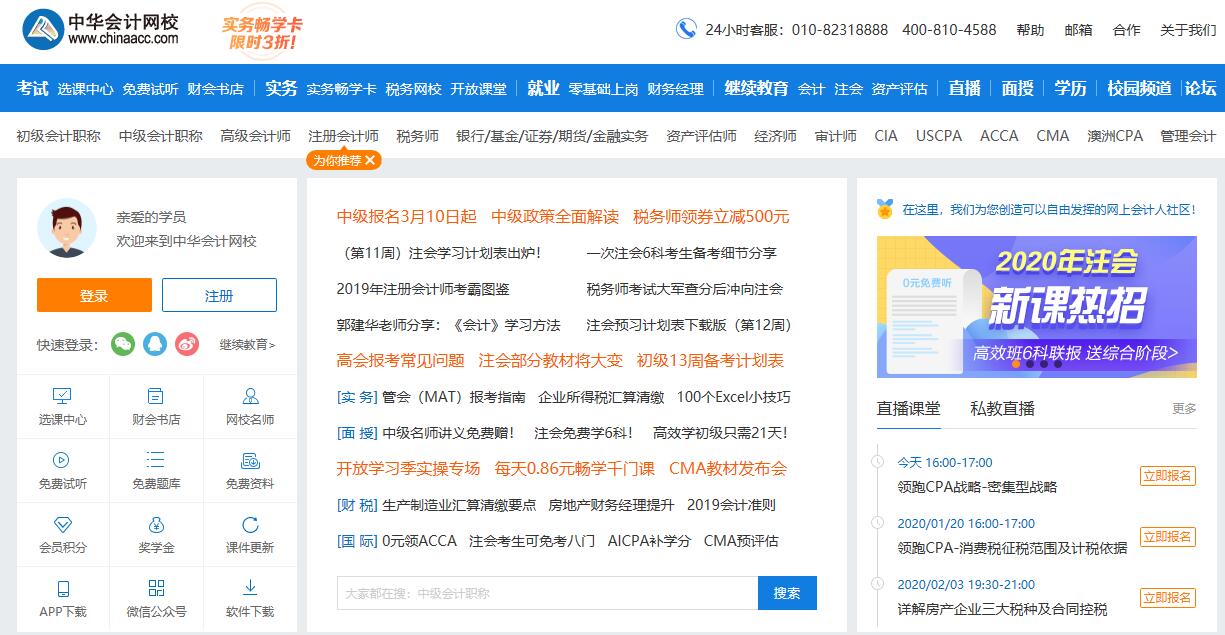Click the 登录 button
Screen dimensions: 1225x635
[x=94, y=295]
